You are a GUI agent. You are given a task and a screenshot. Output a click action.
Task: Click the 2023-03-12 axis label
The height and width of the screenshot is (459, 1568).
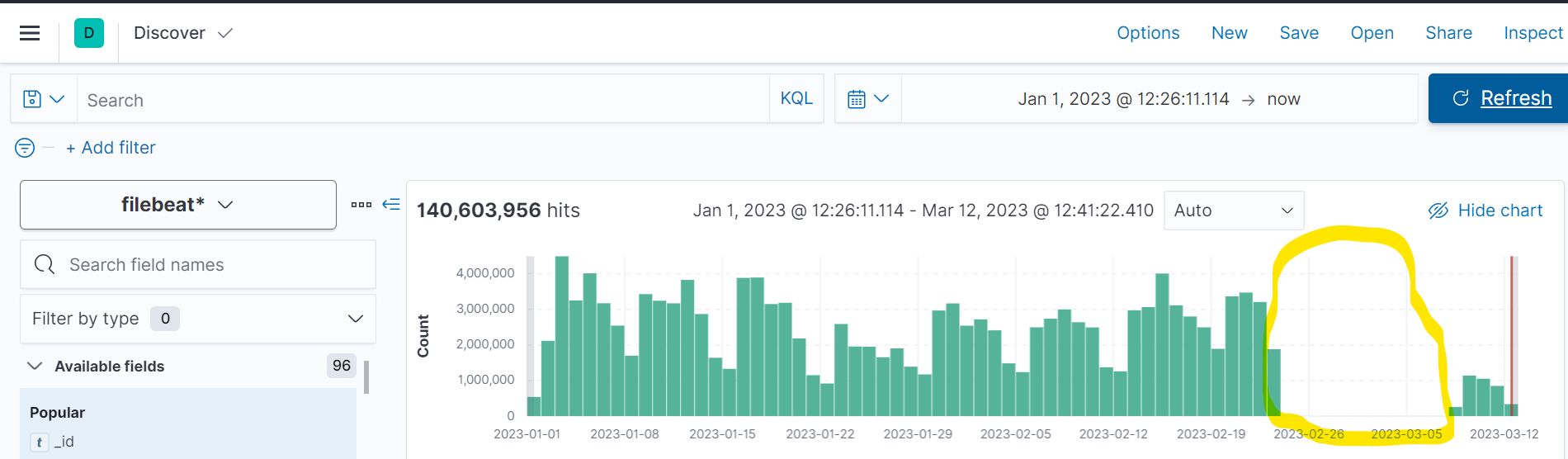1504,434
